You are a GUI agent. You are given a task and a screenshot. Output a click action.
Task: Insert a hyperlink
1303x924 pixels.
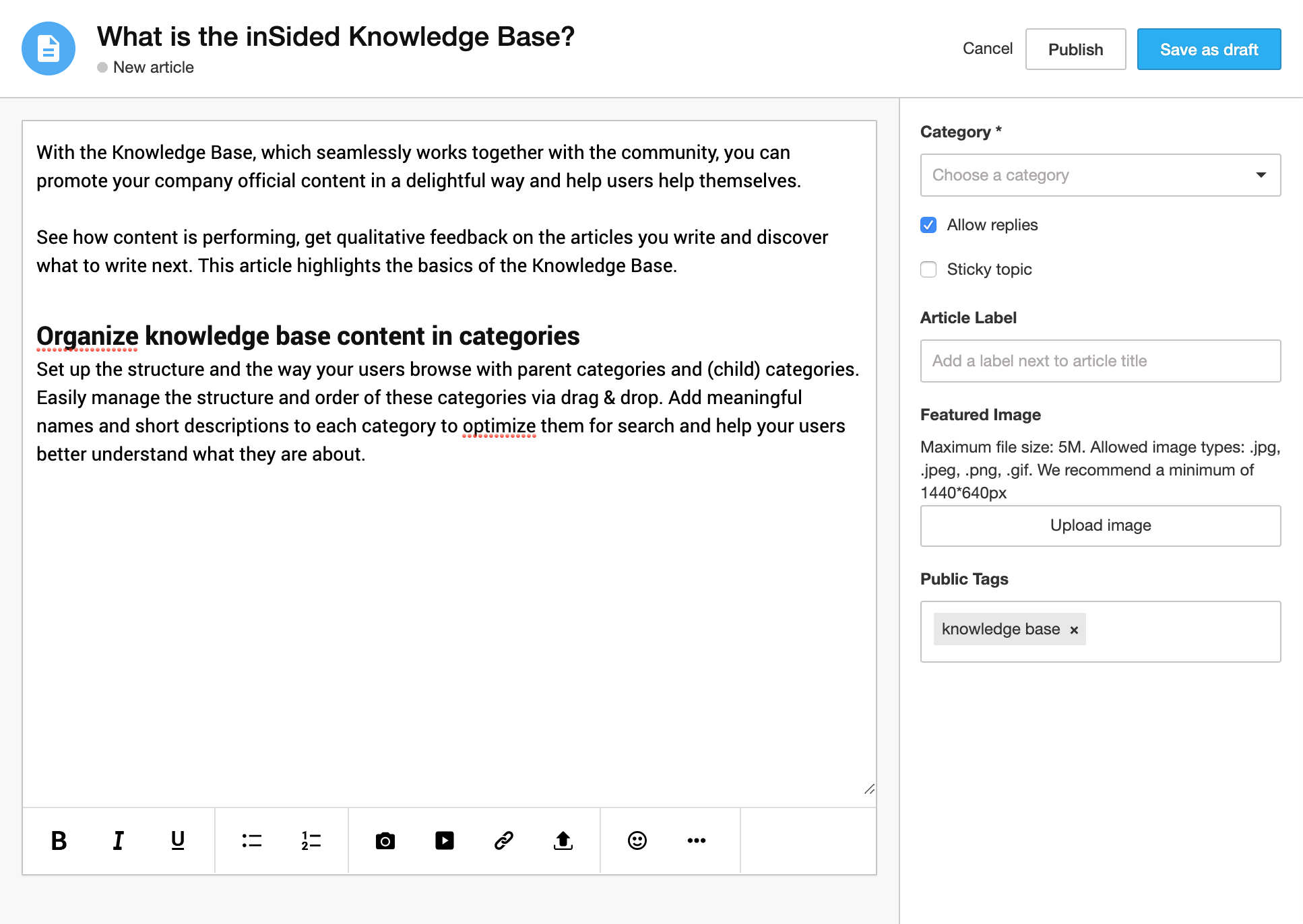[x=504, y=840]
